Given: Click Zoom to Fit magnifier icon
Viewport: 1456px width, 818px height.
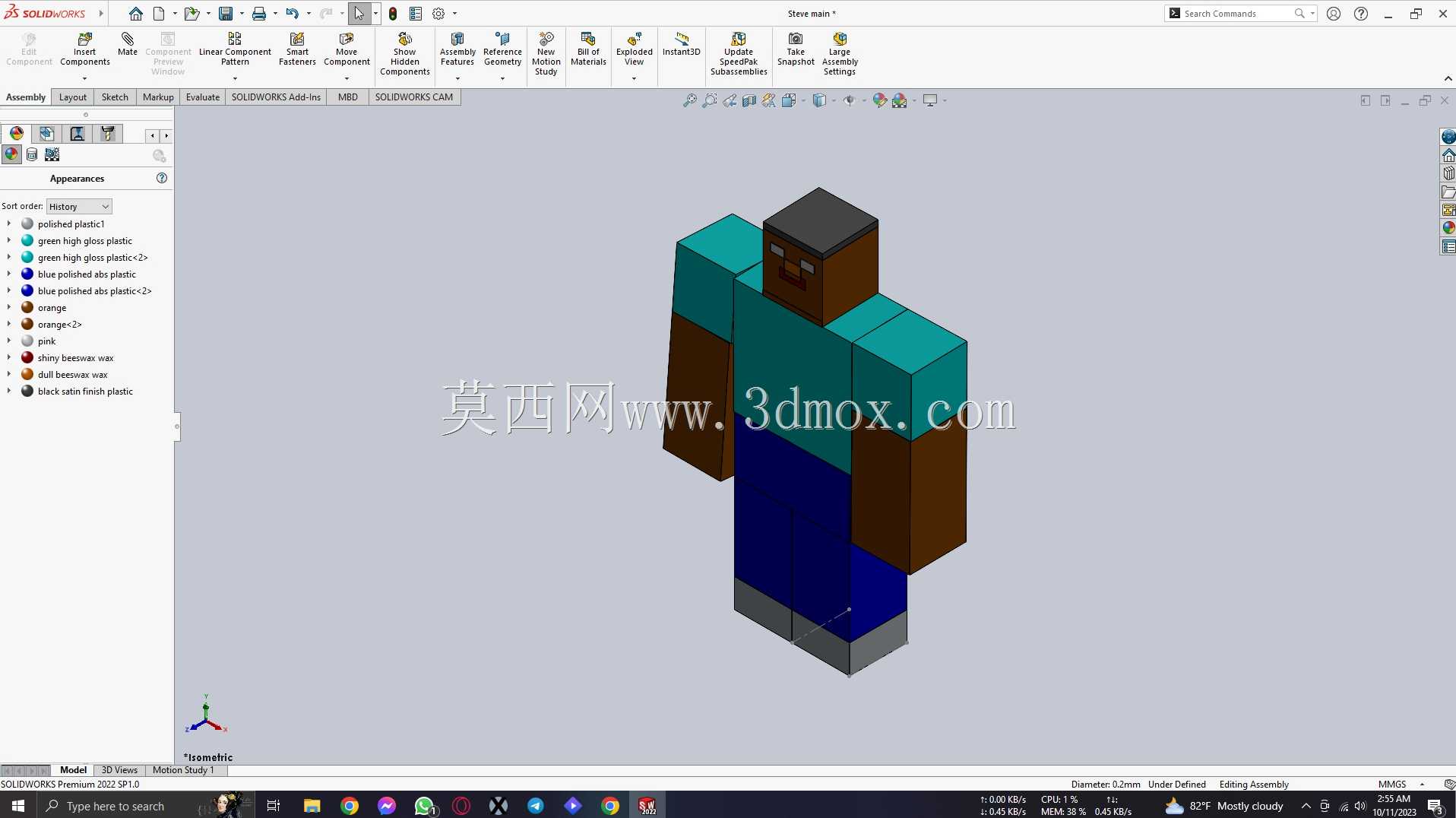Looking at the screenshot, I should pos(689,100).
